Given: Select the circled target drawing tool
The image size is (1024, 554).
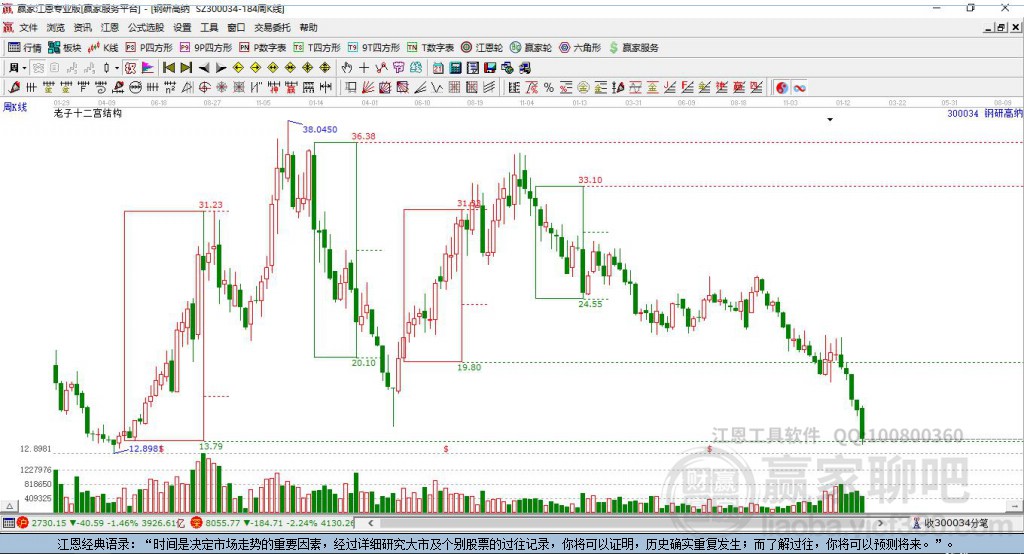Looking at the screenshot, I should click(204, 87).
